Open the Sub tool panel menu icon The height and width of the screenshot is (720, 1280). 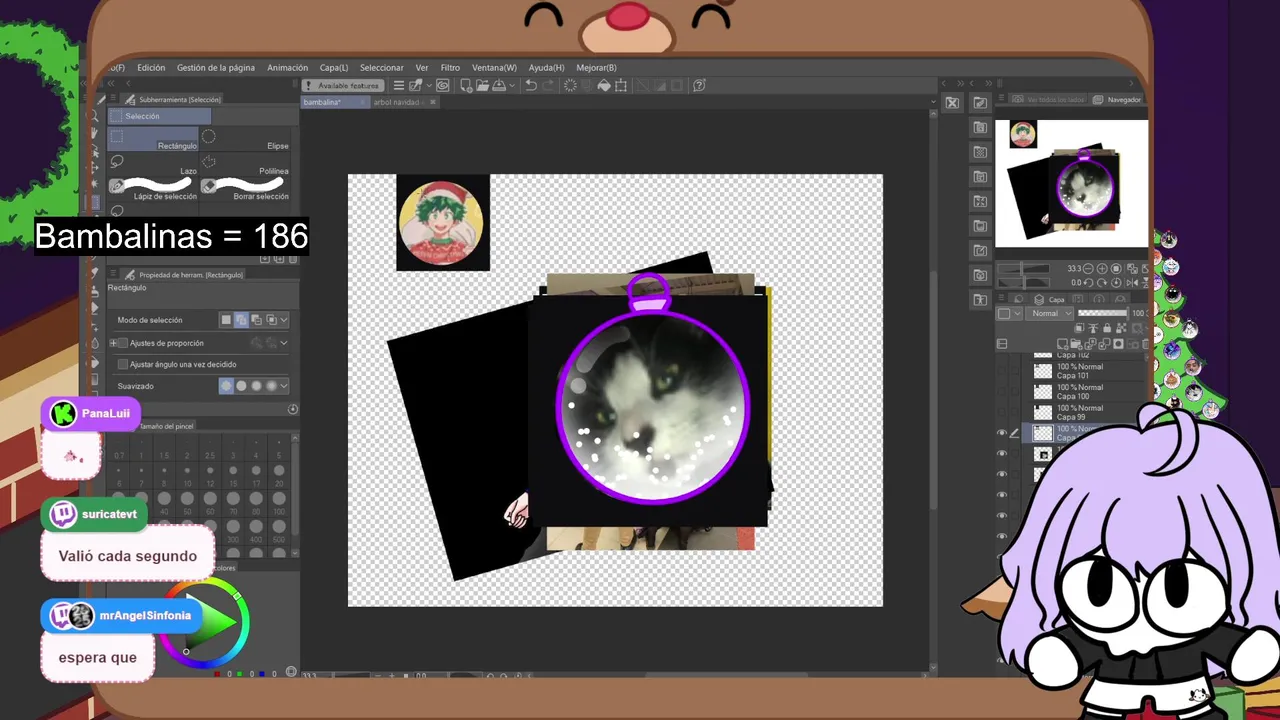[x=112, y=99]
